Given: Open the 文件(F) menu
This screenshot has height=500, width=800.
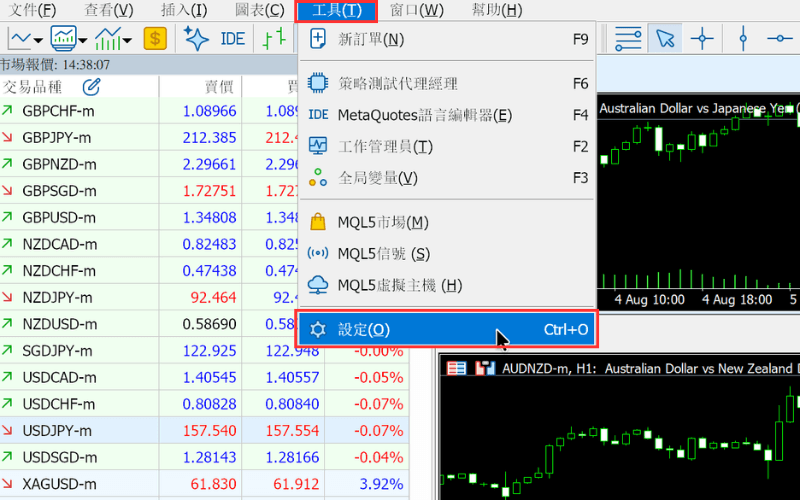Looking at the screenshot, I should click(x=32, y=10).
